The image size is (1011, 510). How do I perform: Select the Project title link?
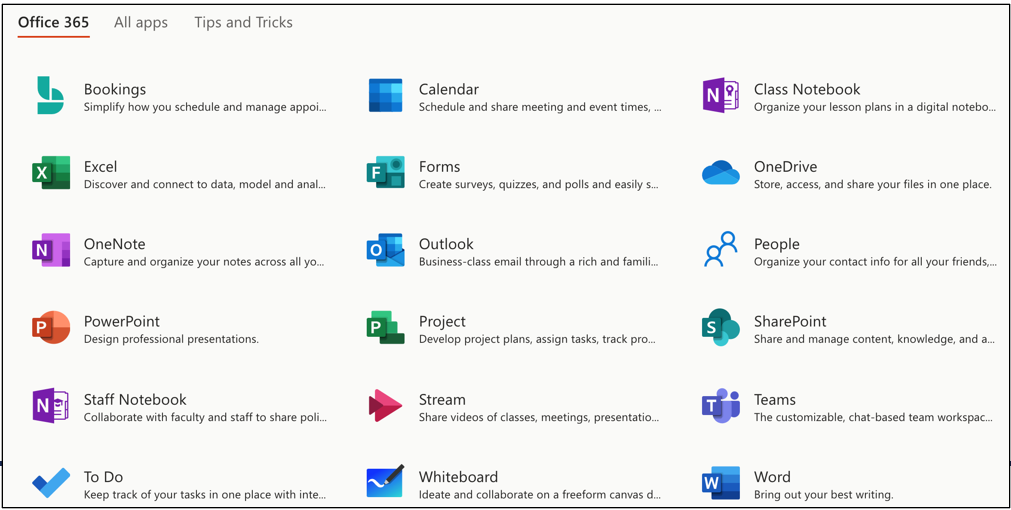coord(442,321)
